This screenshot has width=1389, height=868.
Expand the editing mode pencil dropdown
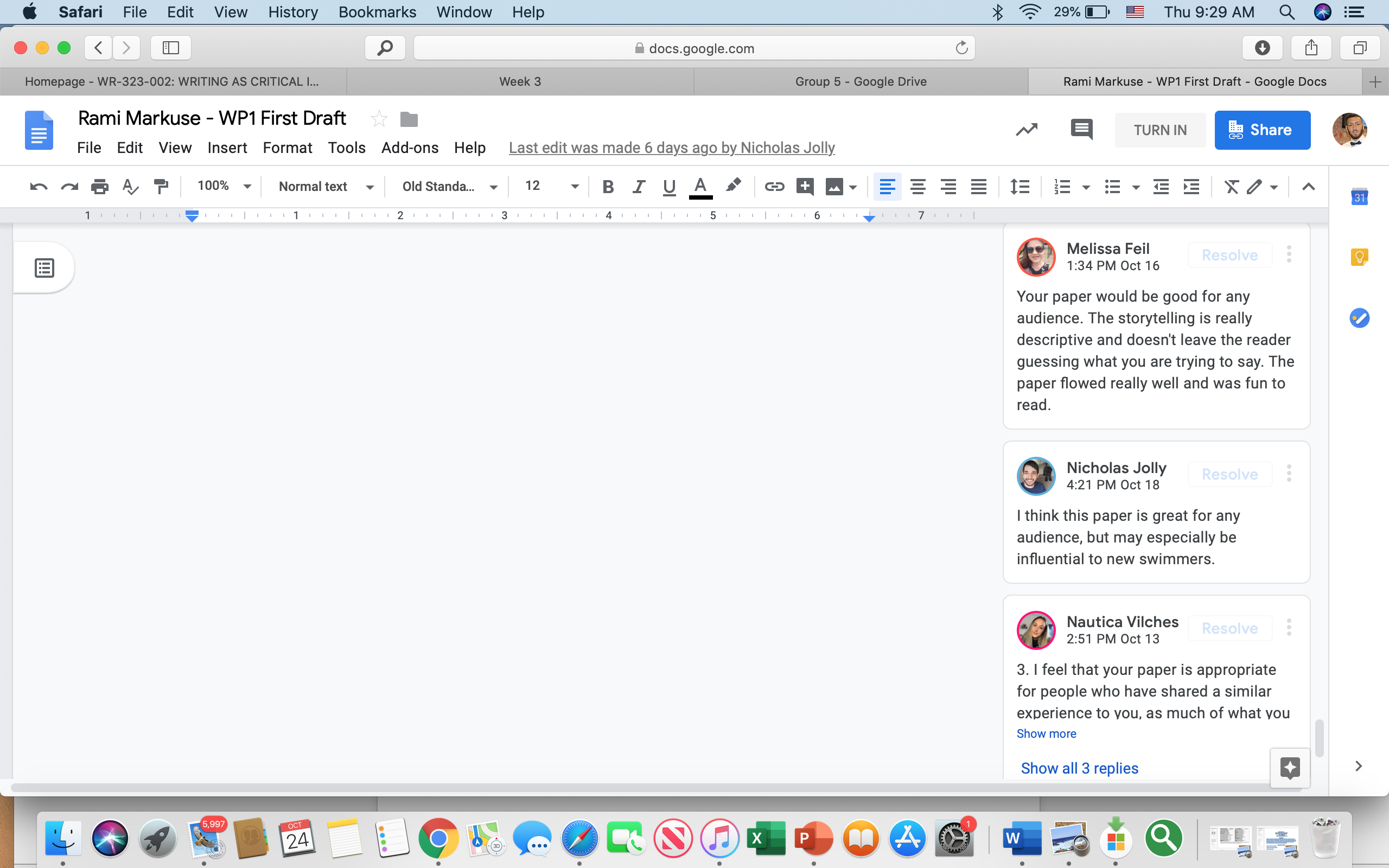pos(1262,187)
